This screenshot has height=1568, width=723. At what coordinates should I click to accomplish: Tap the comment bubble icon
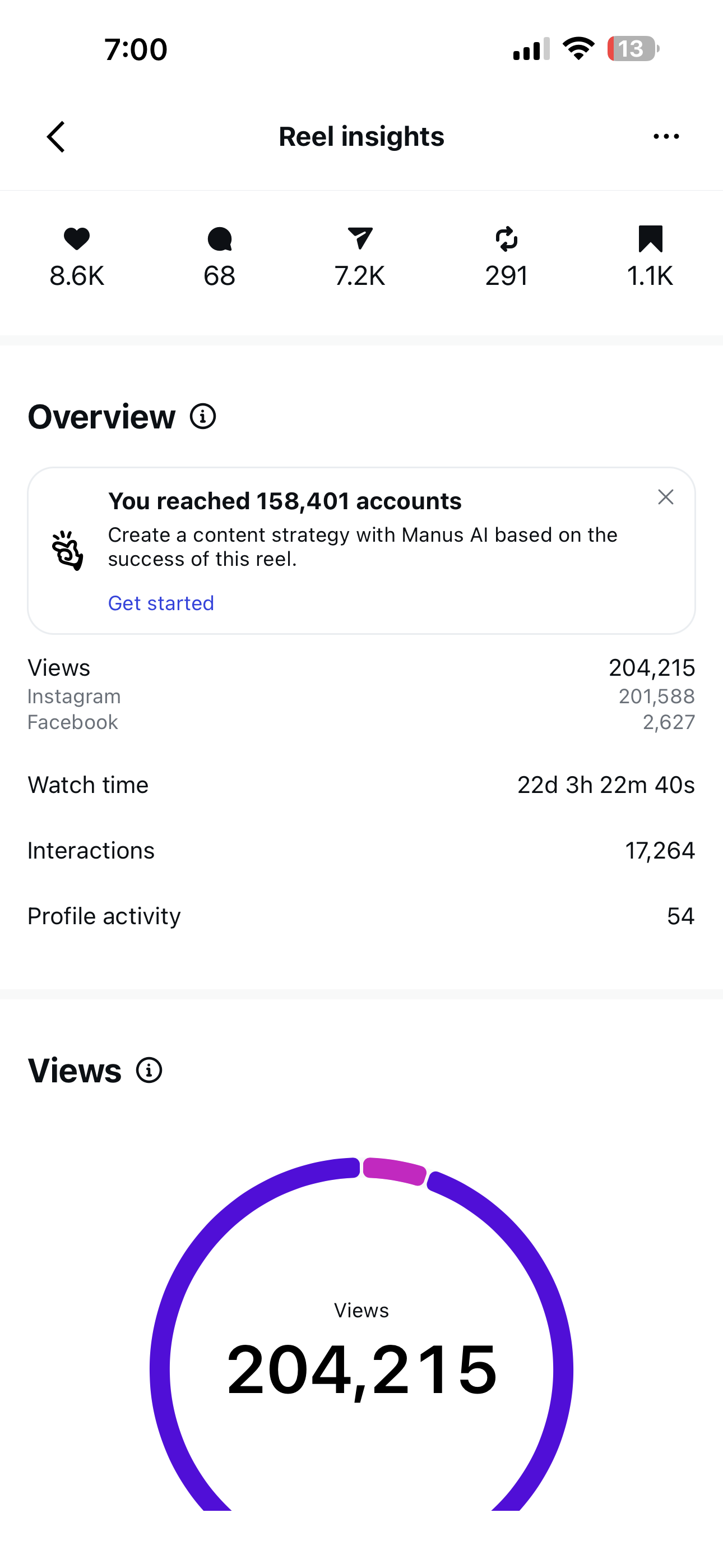tap(219, 238)
